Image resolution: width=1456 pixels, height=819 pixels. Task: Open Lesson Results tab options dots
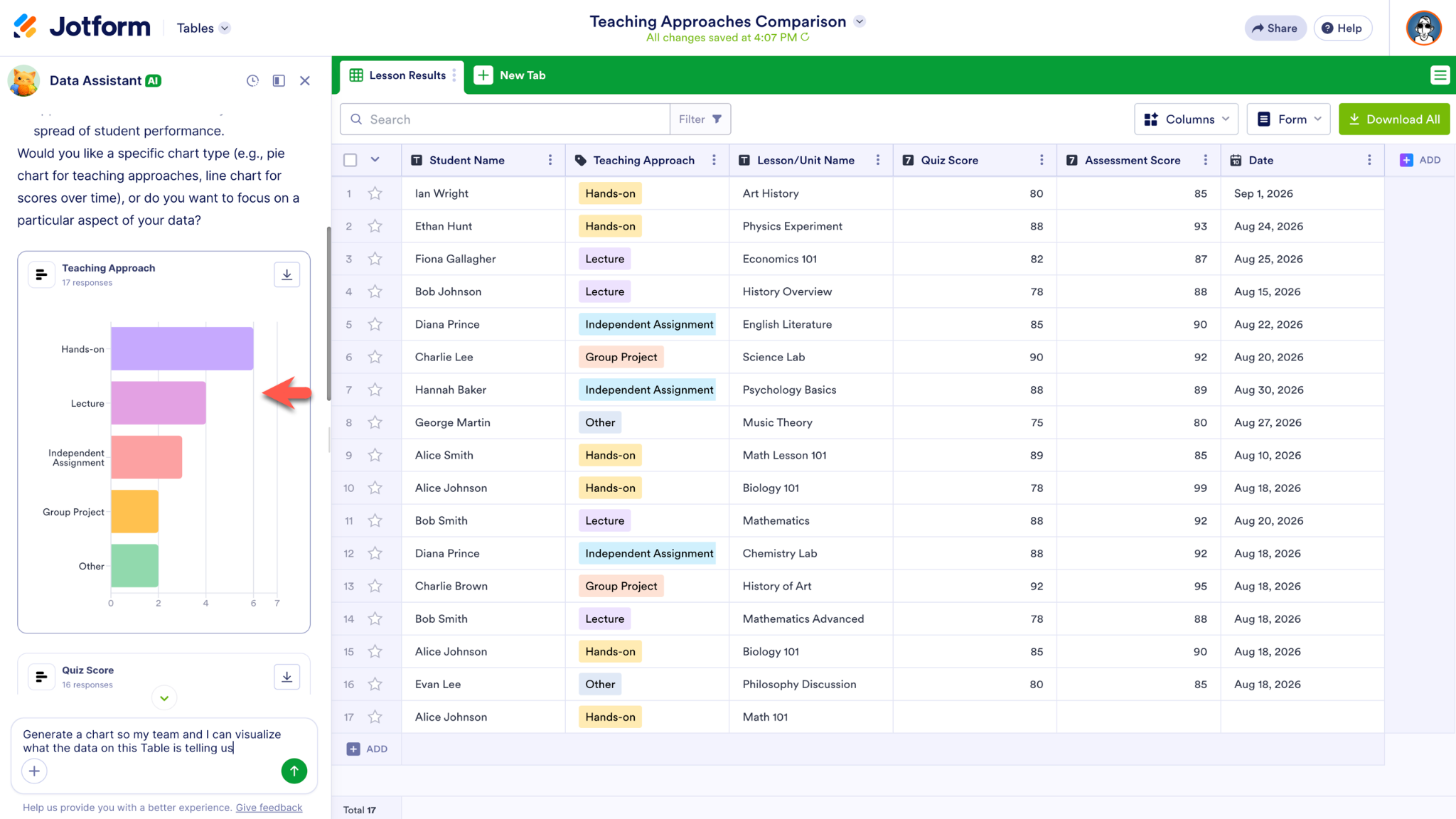tap(454, 75)
